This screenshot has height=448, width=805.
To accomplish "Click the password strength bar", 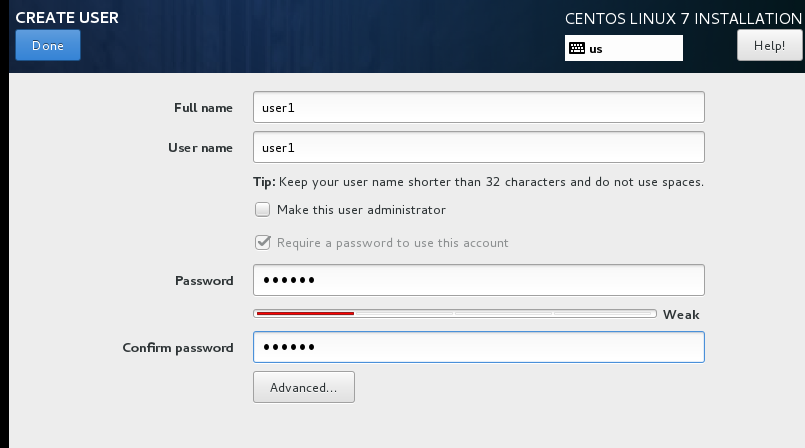I will click(x=454, y=314).
